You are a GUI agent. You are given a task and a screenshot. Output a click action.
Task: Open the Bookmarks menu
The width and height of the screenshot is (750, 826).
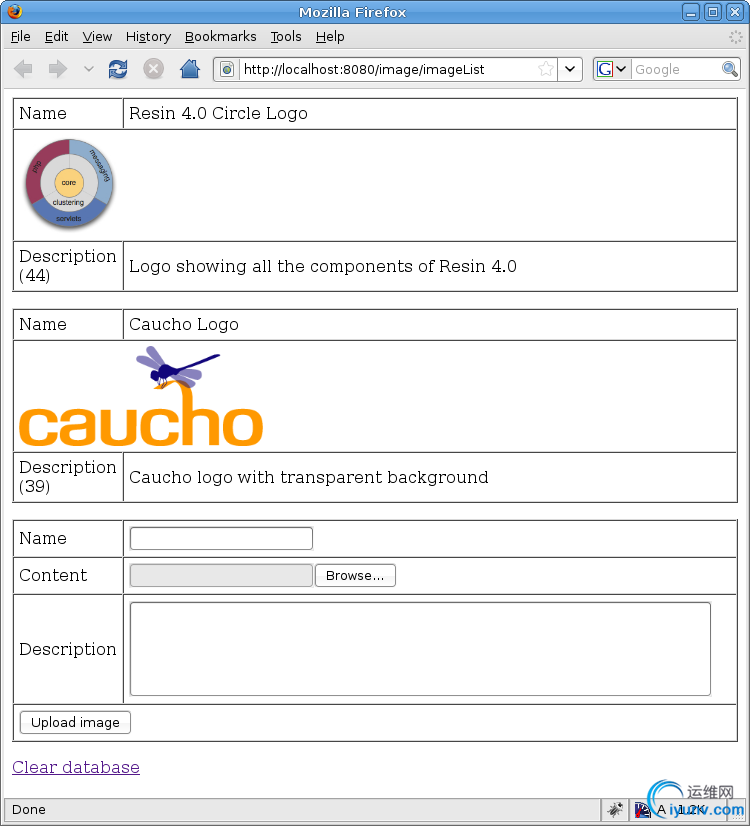(x=221, y=37)
